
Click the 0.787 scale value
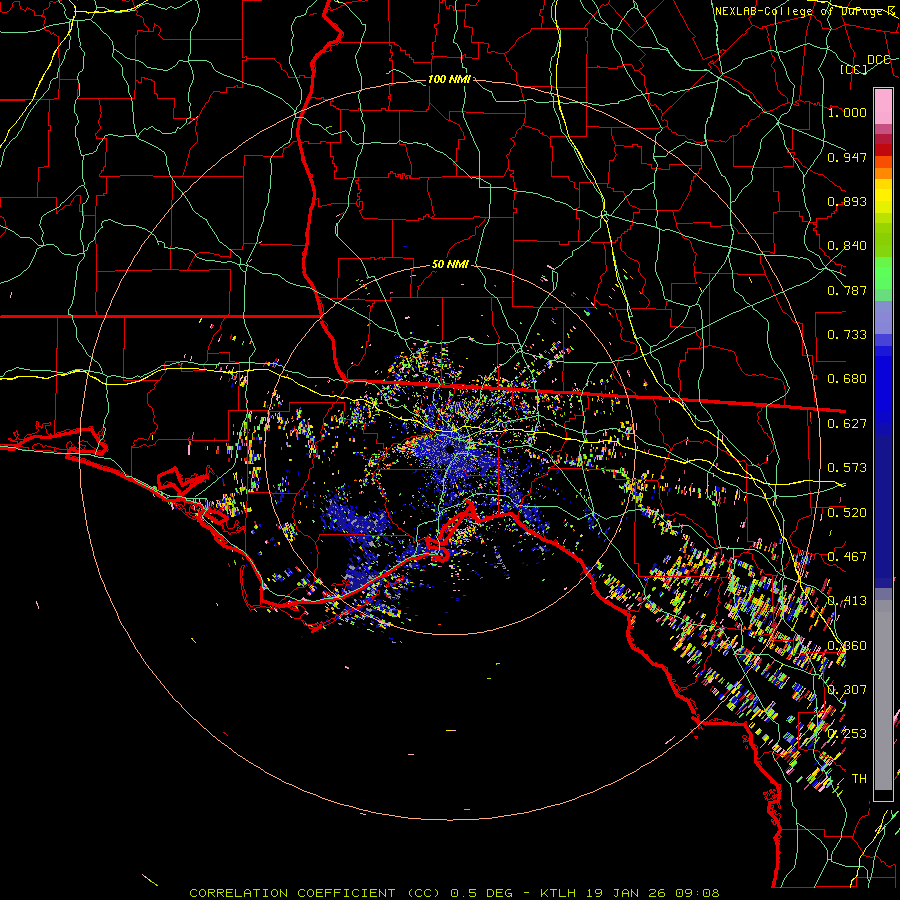[847, 290]
